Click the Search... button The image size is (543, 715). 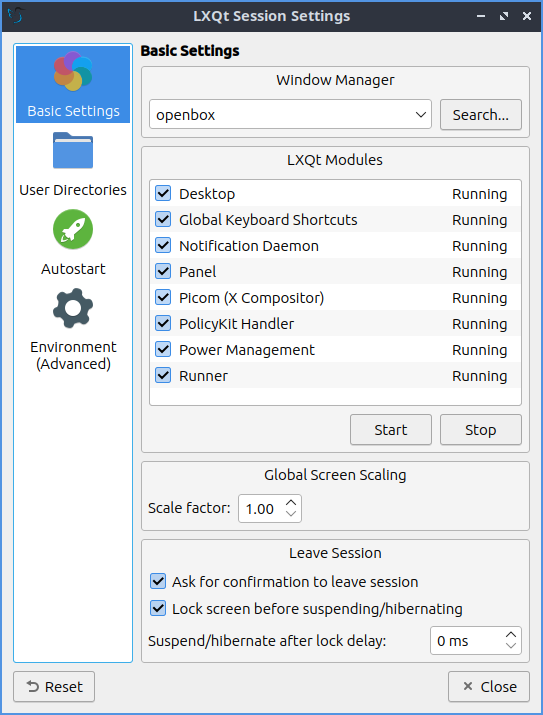point(481,114)
